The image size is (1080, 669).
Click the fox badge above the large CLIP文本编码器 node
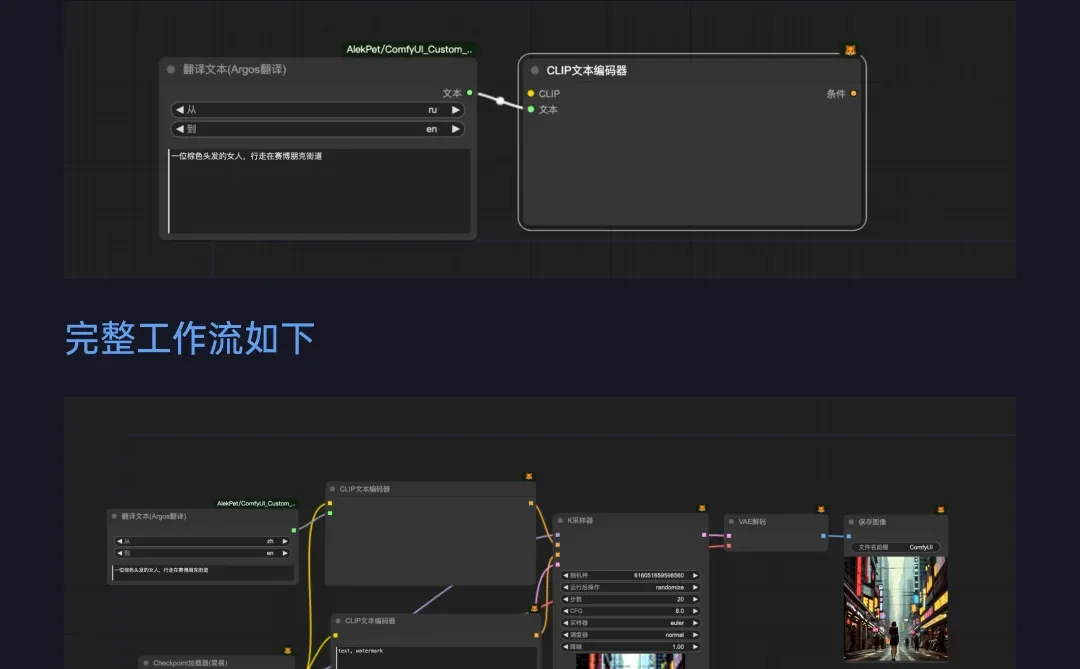click(850, 50)
